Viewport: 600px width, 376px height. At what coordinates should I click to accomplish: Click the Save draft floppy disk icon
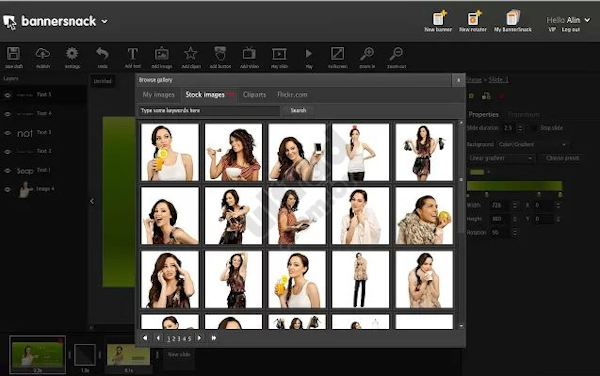(x=13, y=54)
